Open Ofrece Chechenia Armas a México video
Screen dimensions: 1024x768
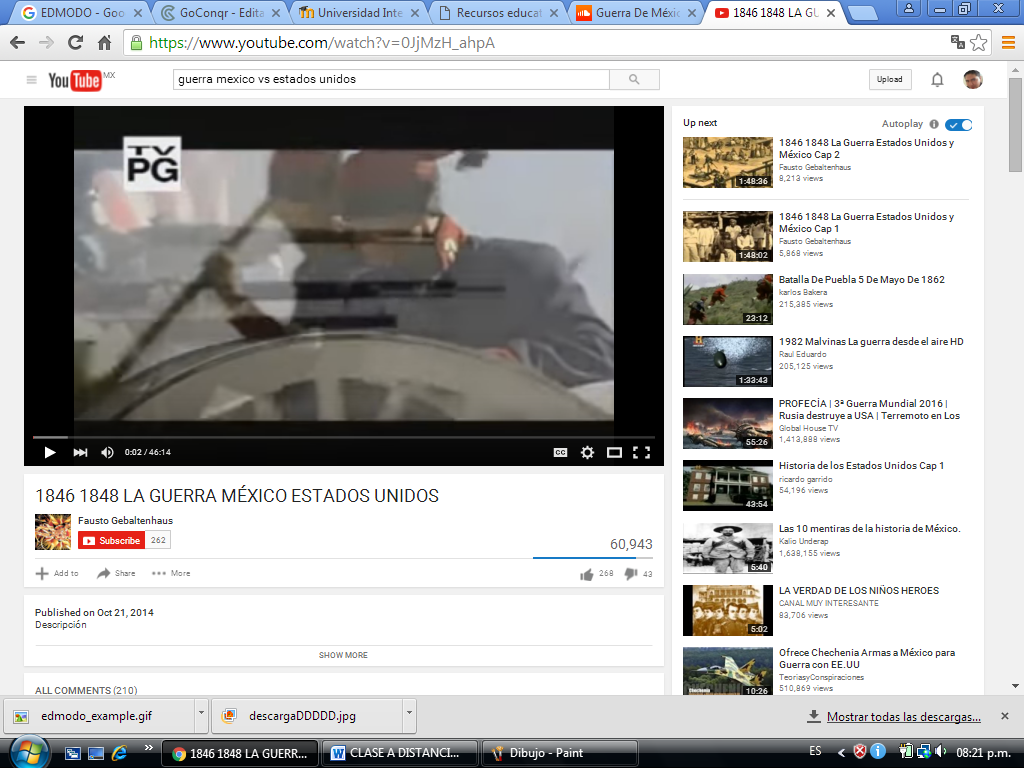(x=867, y=658)
